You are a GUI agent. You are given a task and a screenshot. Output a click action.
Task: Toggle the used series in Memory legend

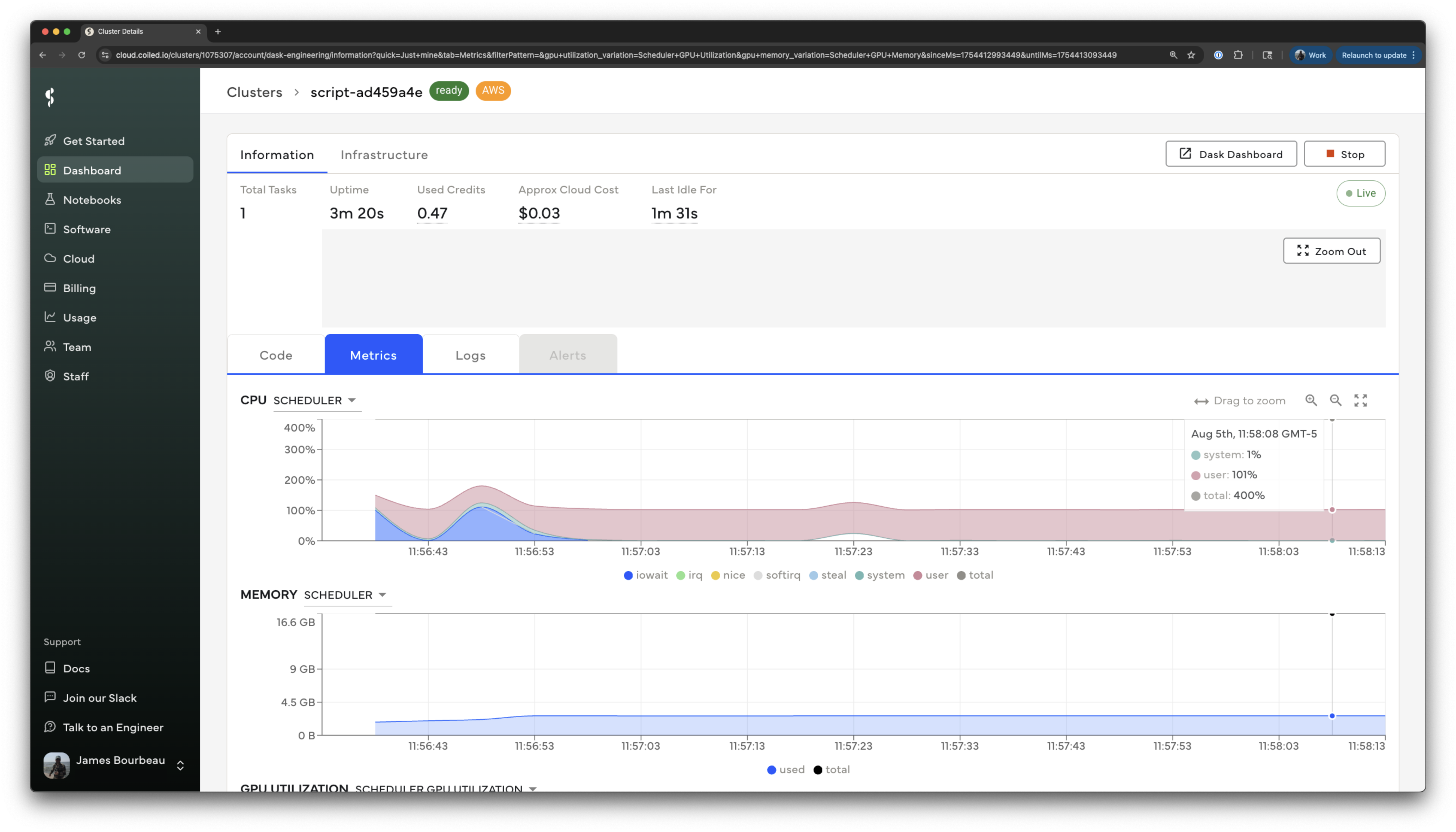click(x=786, y=769)
